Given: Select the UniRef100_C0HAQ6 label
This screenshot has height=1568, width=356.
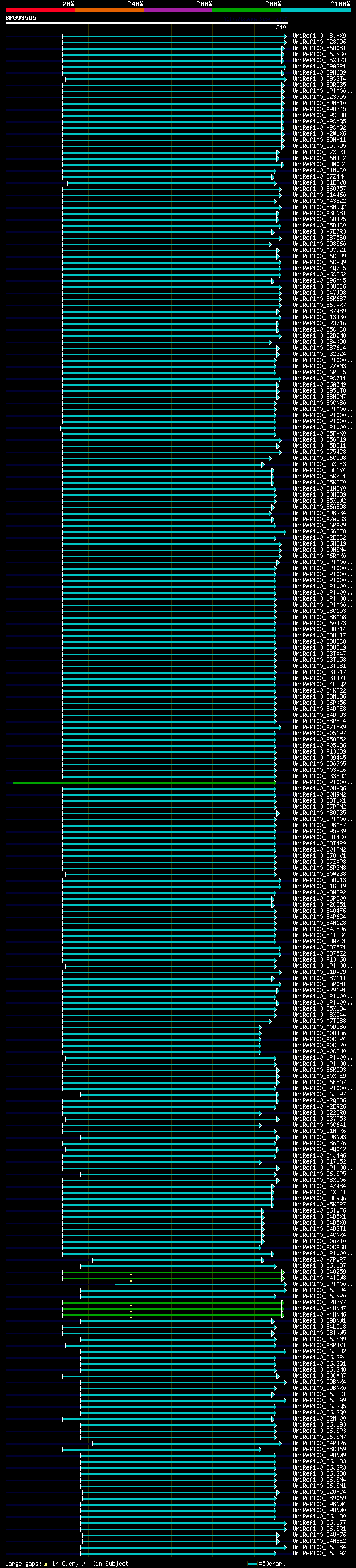Looking at the screenshot, I should [319, 788].
